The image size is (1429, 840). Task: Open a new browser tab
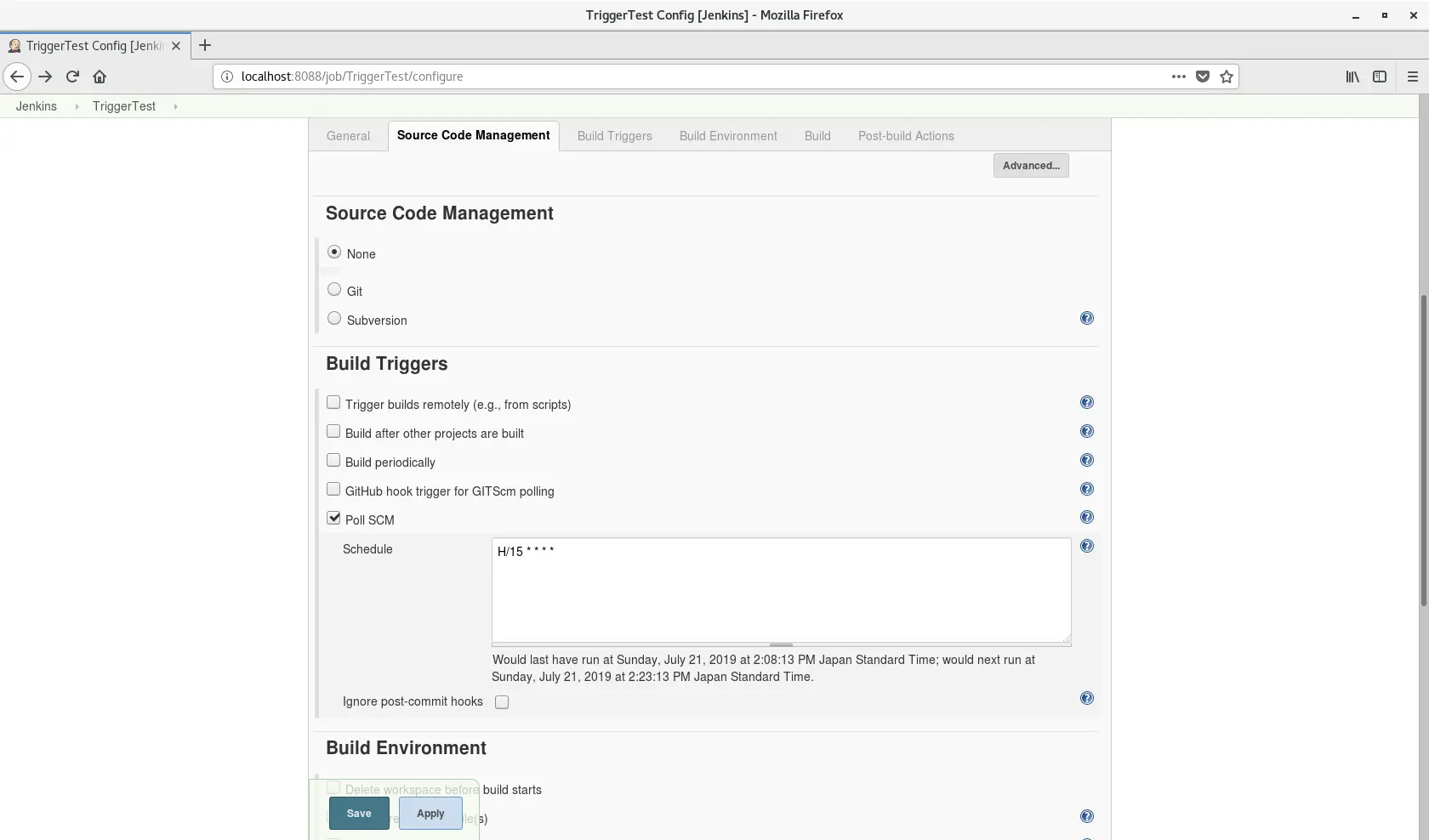click(204, 46)
